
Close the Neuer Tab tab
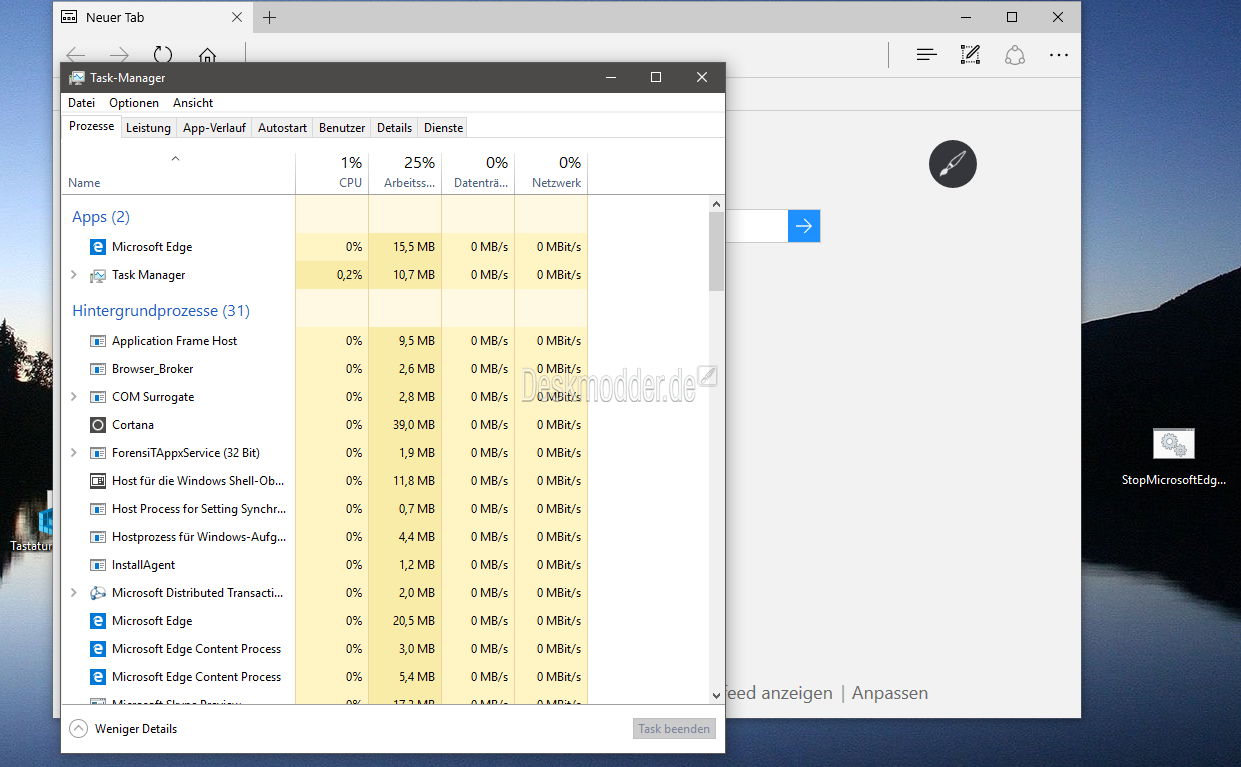pyautogui.click(x=237, y=17)
